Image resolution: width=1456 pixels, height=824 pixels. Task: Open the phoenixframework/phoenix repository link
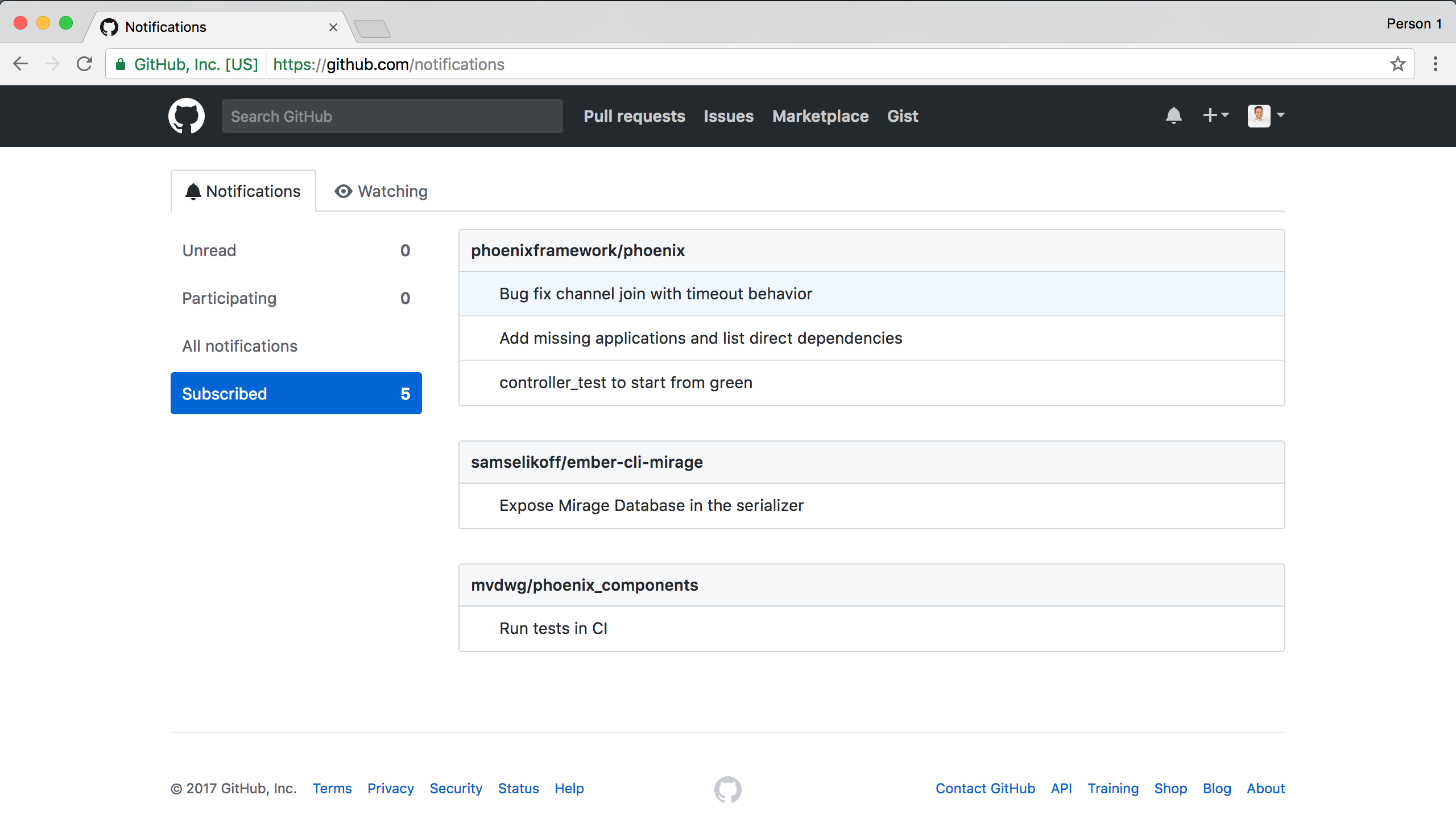577,250
